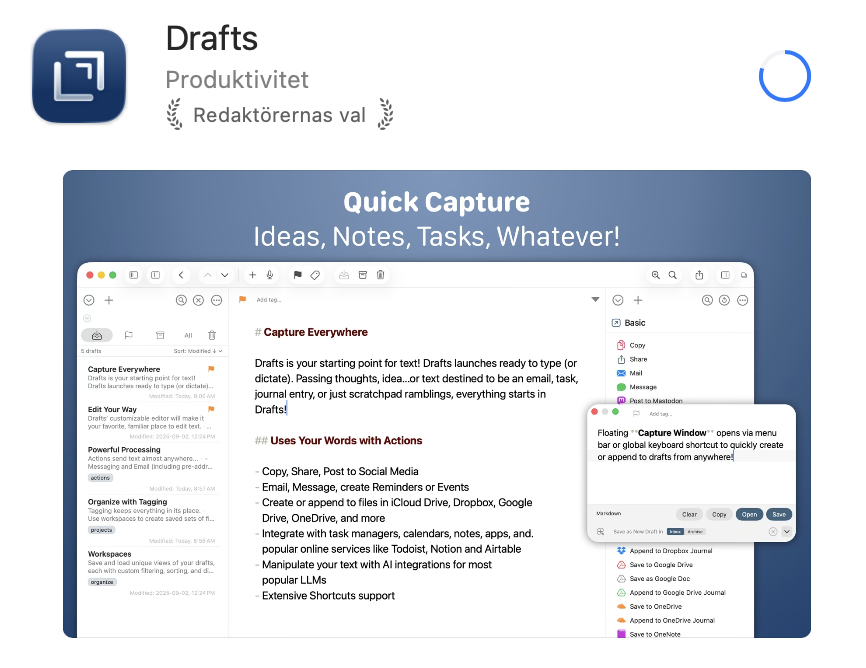The width and height of the screenshot is (866, 668).
Task: Select the Archive destination in capture window
Action: (695, 532)
